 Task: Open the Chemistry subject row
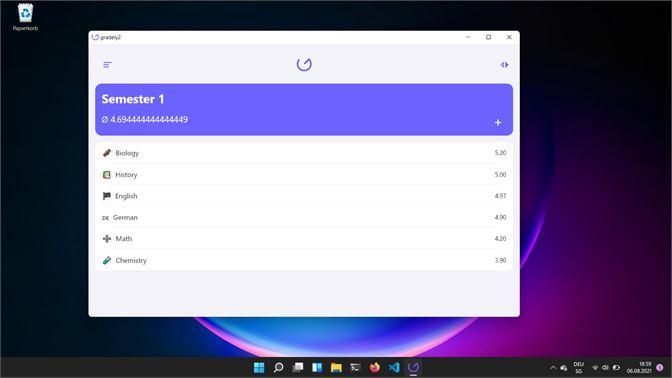coord(304,260)
